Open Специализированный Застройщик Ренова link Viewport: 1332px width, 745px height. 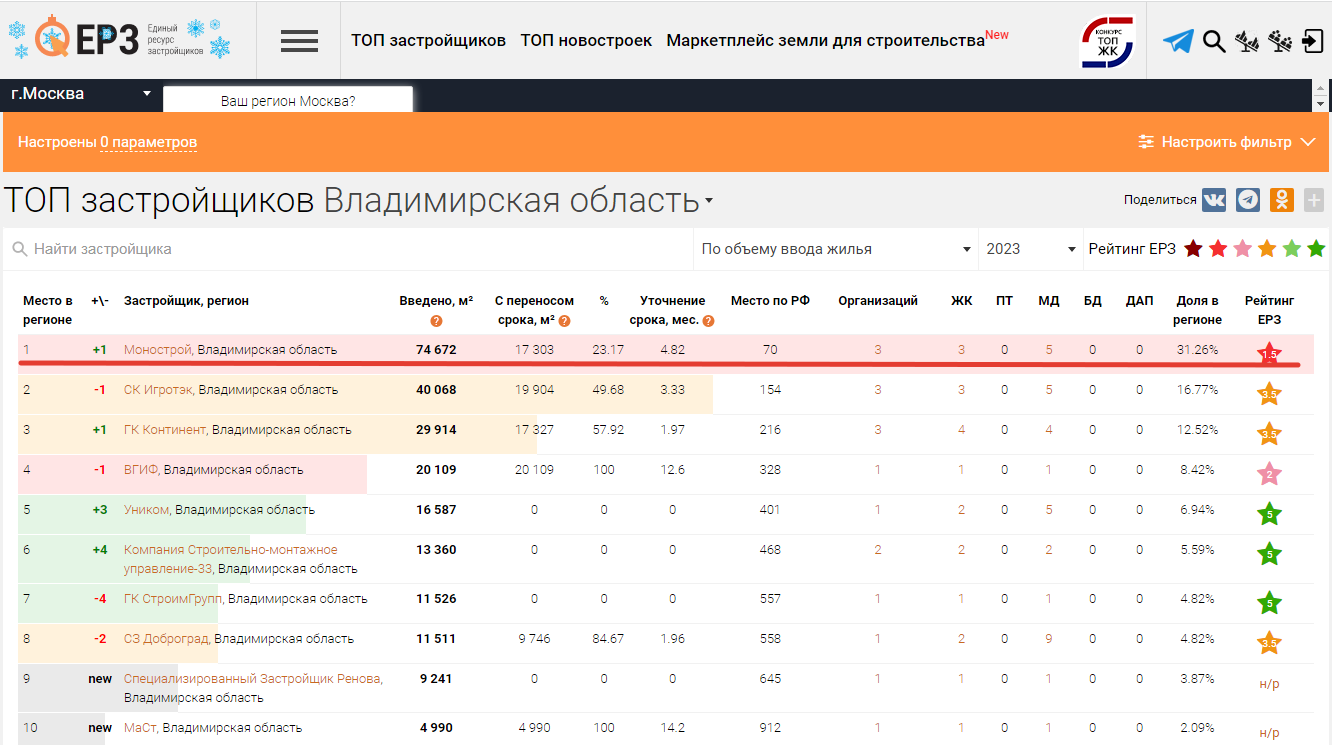click(252, 679)
